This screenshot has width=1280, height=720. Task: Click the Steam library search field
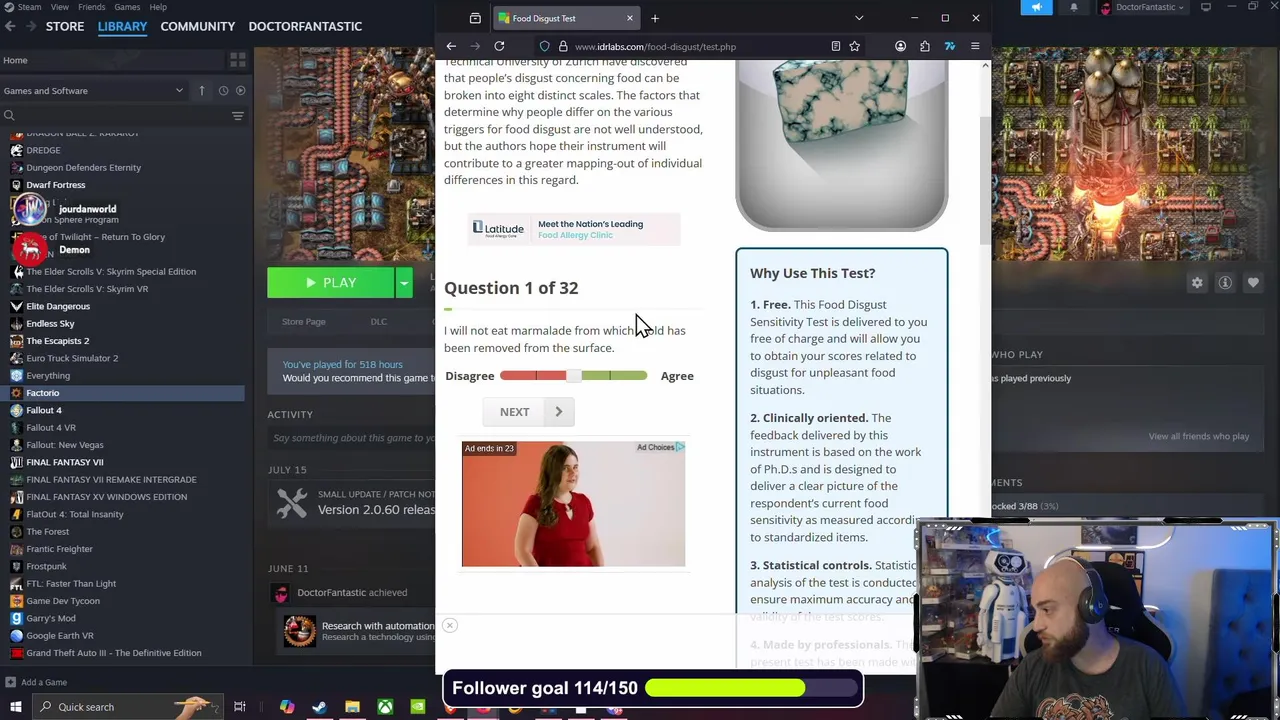click(x=115, y=116)
